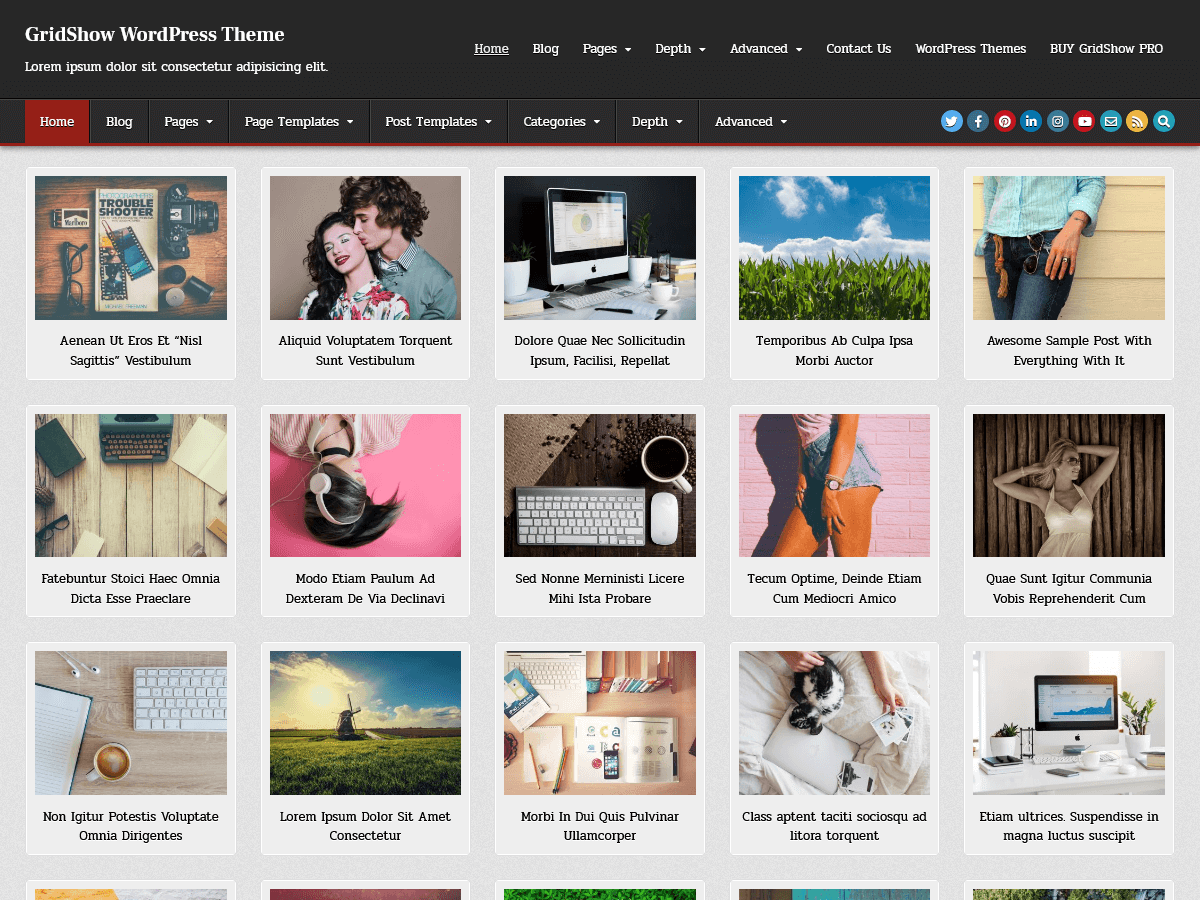Open the Depth dropdown in the navbar

656,121
